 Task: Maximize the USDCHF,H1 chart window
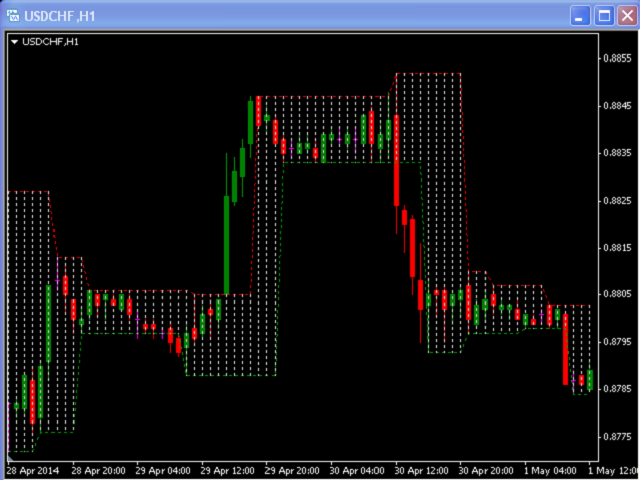(x=604, y=16)
